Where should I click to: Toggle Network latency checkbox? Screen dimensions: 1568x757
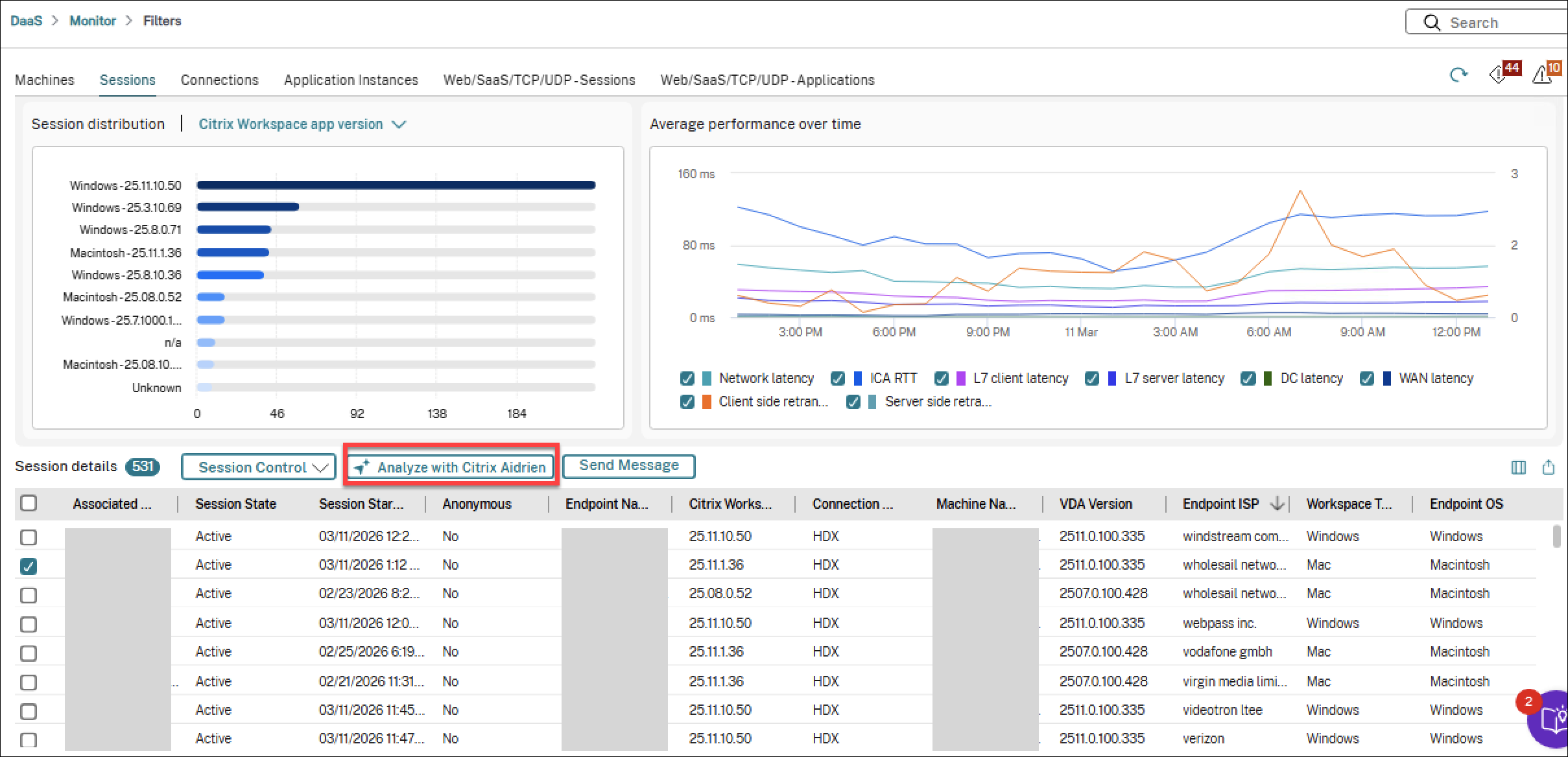coord(687,378)
